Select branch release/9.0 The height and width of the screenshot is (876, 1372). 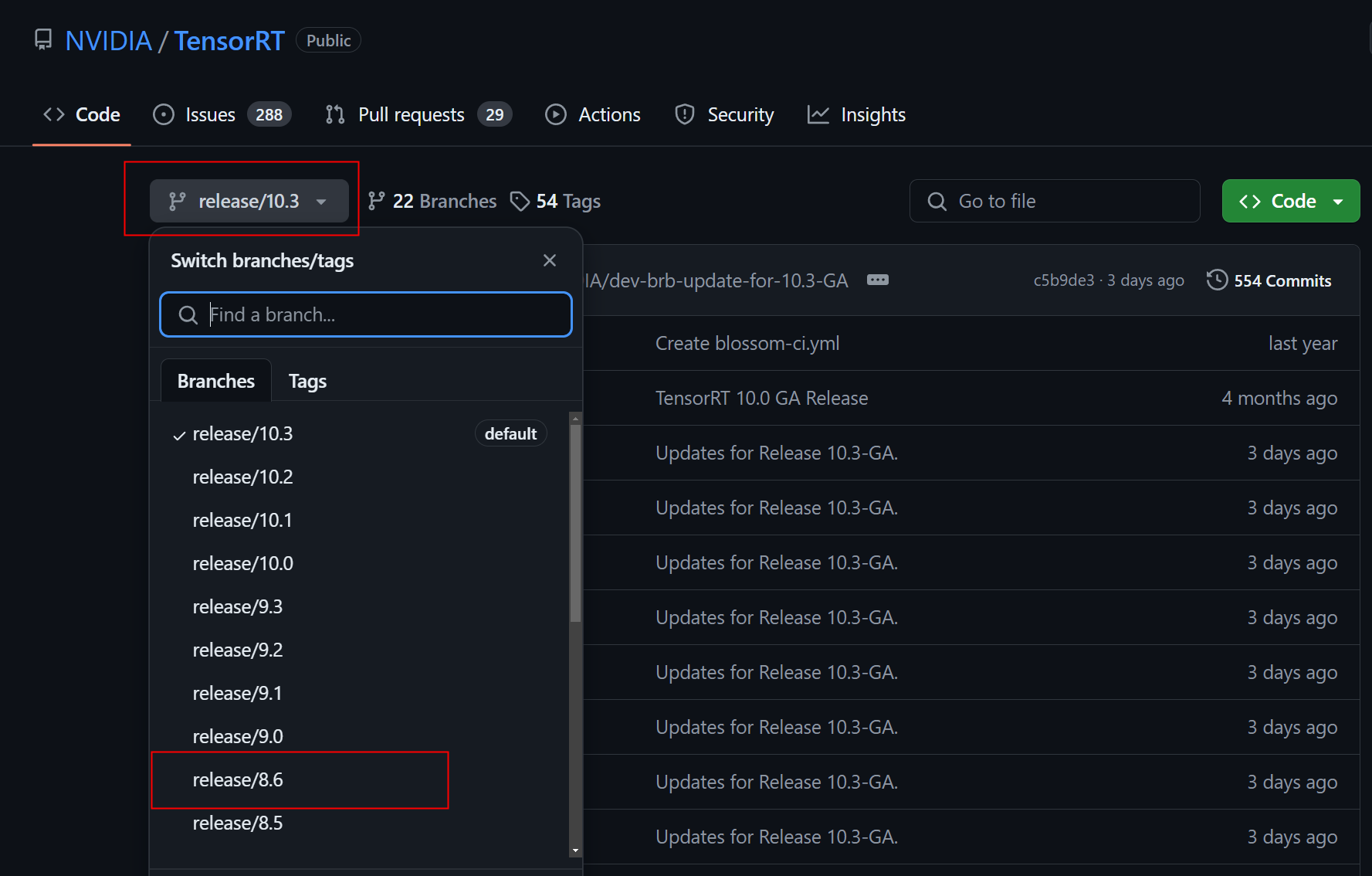point(360,736)
